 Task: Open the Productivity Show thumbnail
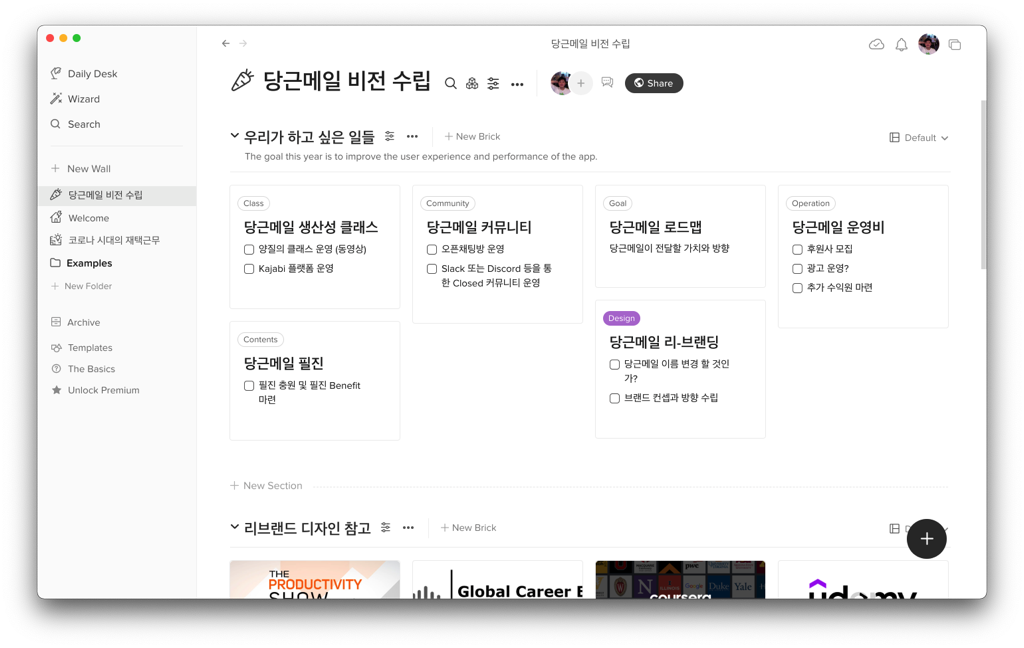315,579
